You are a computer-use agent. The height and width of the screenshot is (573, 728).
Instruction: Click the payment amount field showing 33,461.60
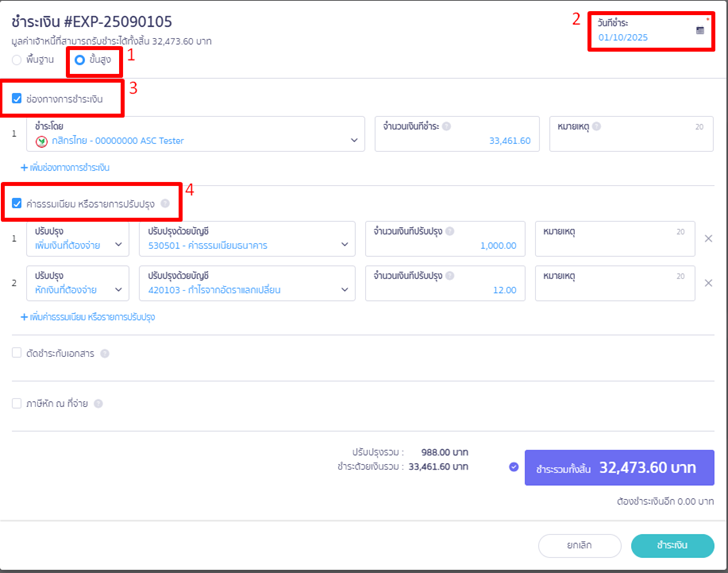(x=455, y=141)
